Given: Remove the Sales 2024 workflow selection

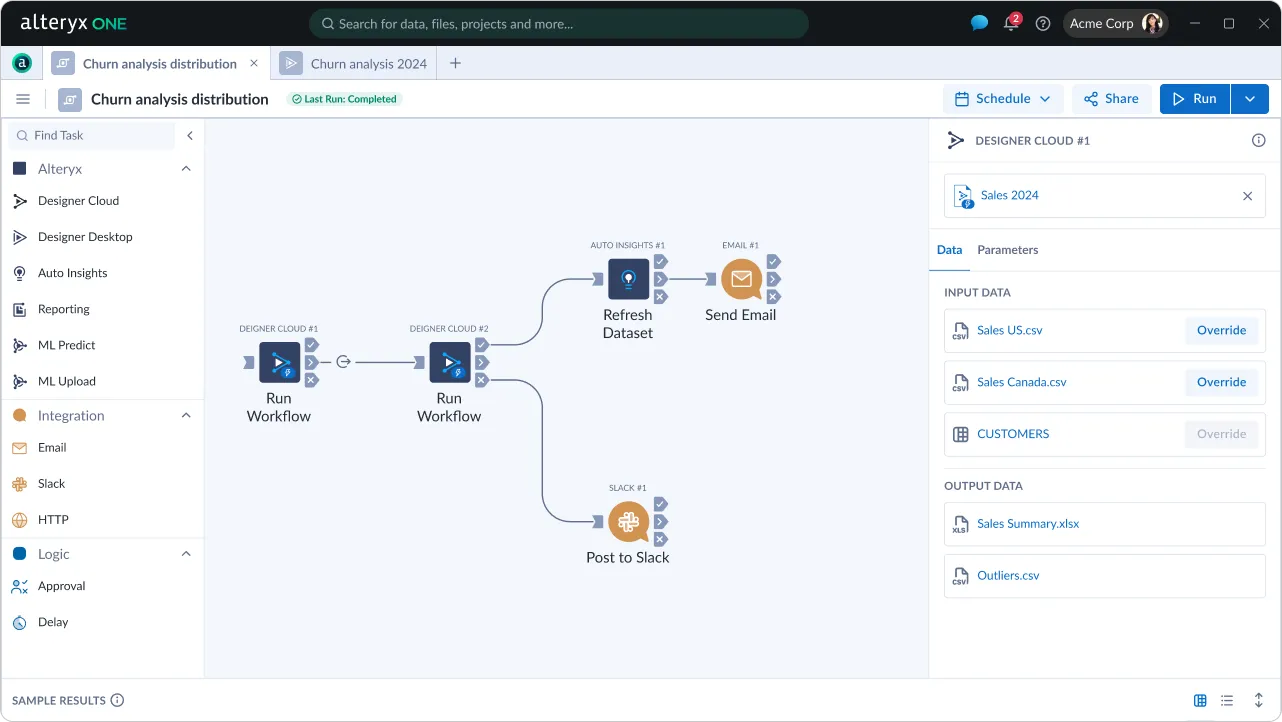Looking at the screenshot, I should coord(1247,196).
